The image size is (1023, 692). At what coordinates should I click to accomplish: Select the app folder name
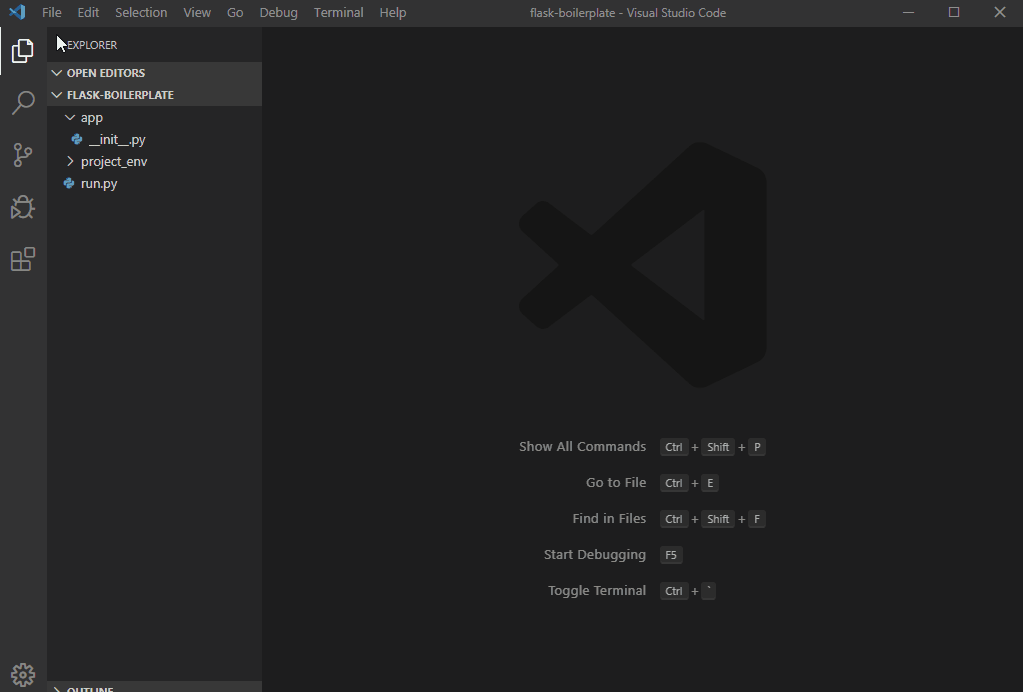click(92, 118)
